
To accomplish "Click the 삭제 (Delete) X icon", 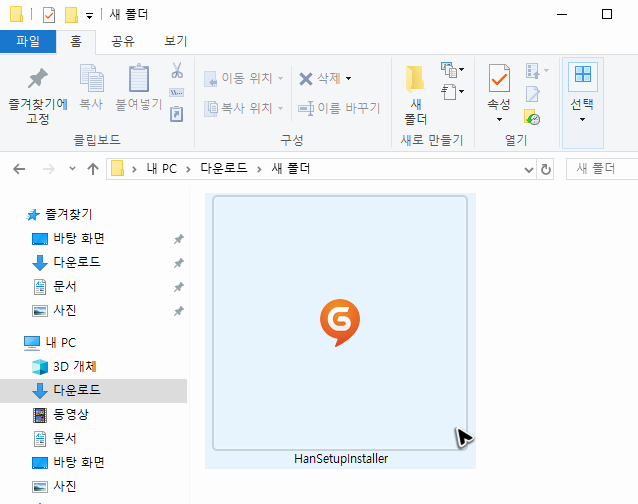I will 306,78.
